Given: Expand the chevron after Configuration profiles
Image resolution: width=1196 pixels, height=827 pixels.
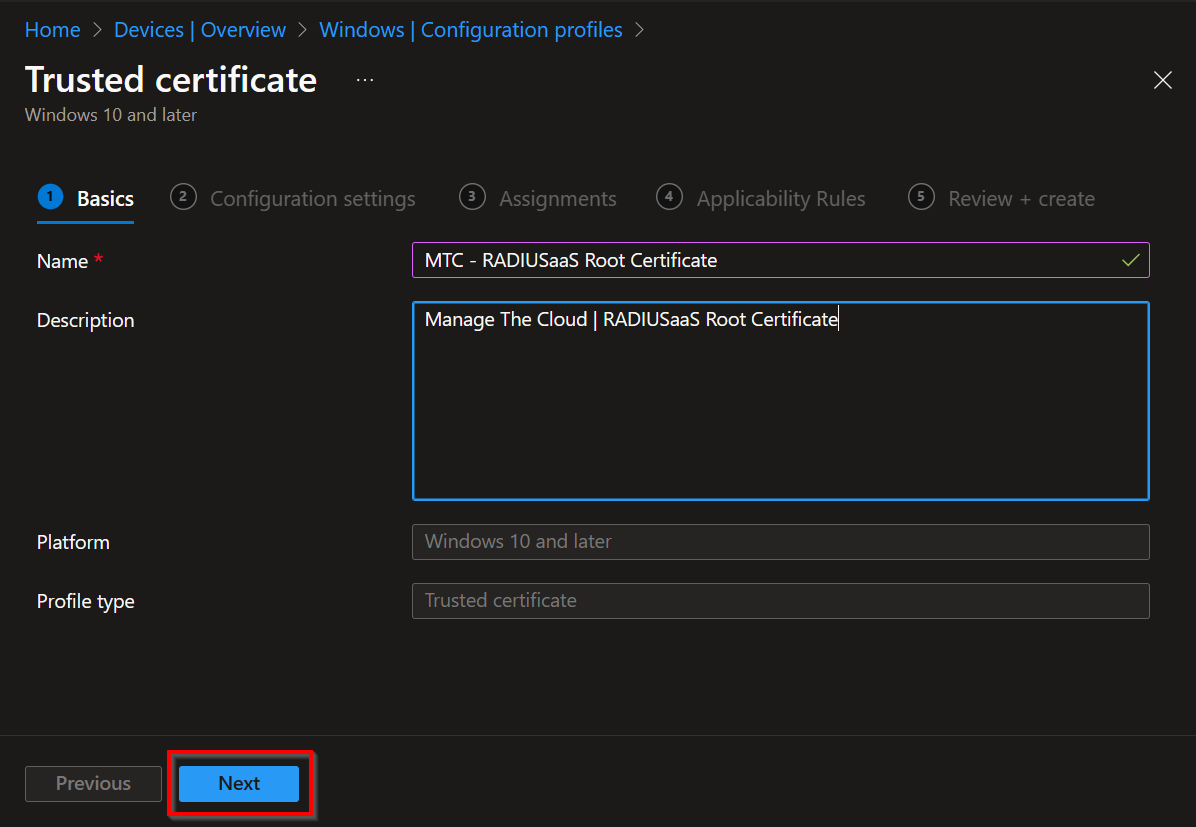Looking at the screenshot, I should click(639, 30).
